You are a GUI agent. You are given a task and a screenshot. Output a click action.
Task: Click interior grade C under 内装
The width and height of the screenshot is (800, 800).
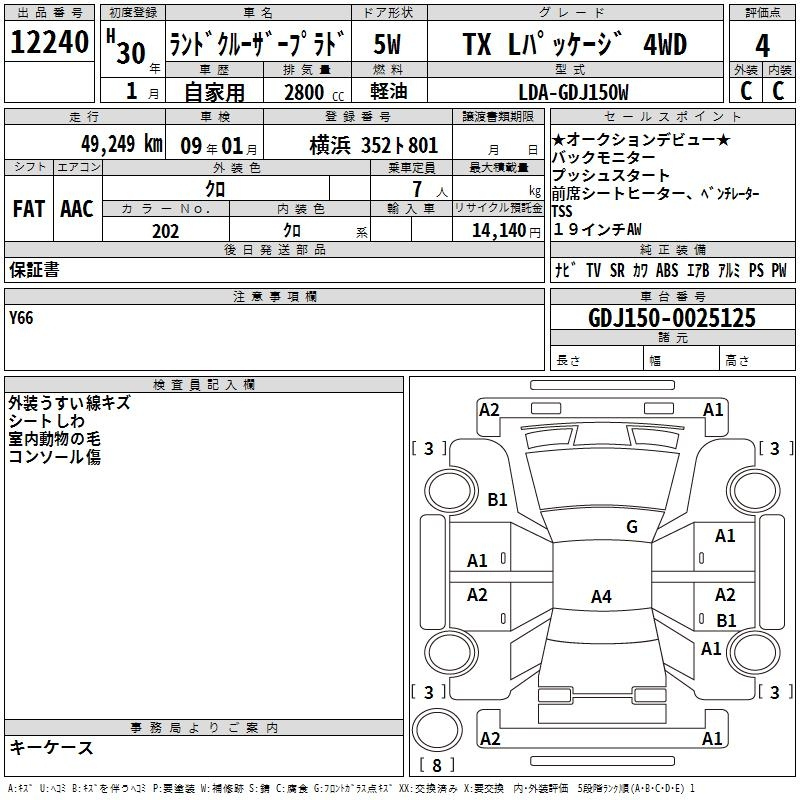(778, 91)
